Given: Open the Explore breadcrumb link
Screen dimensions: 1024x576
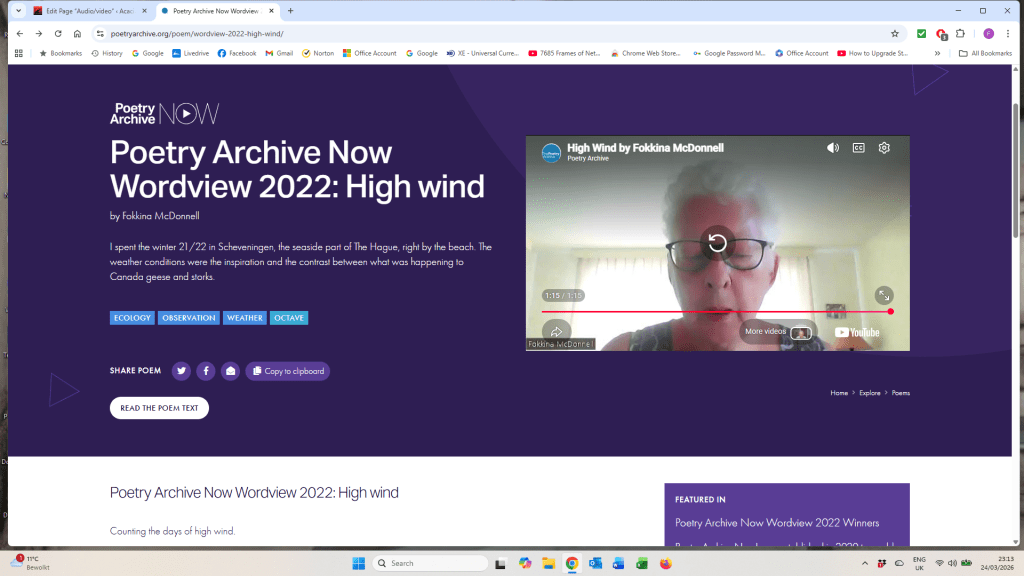Looking at the screenshot, I should pos(870,393).
